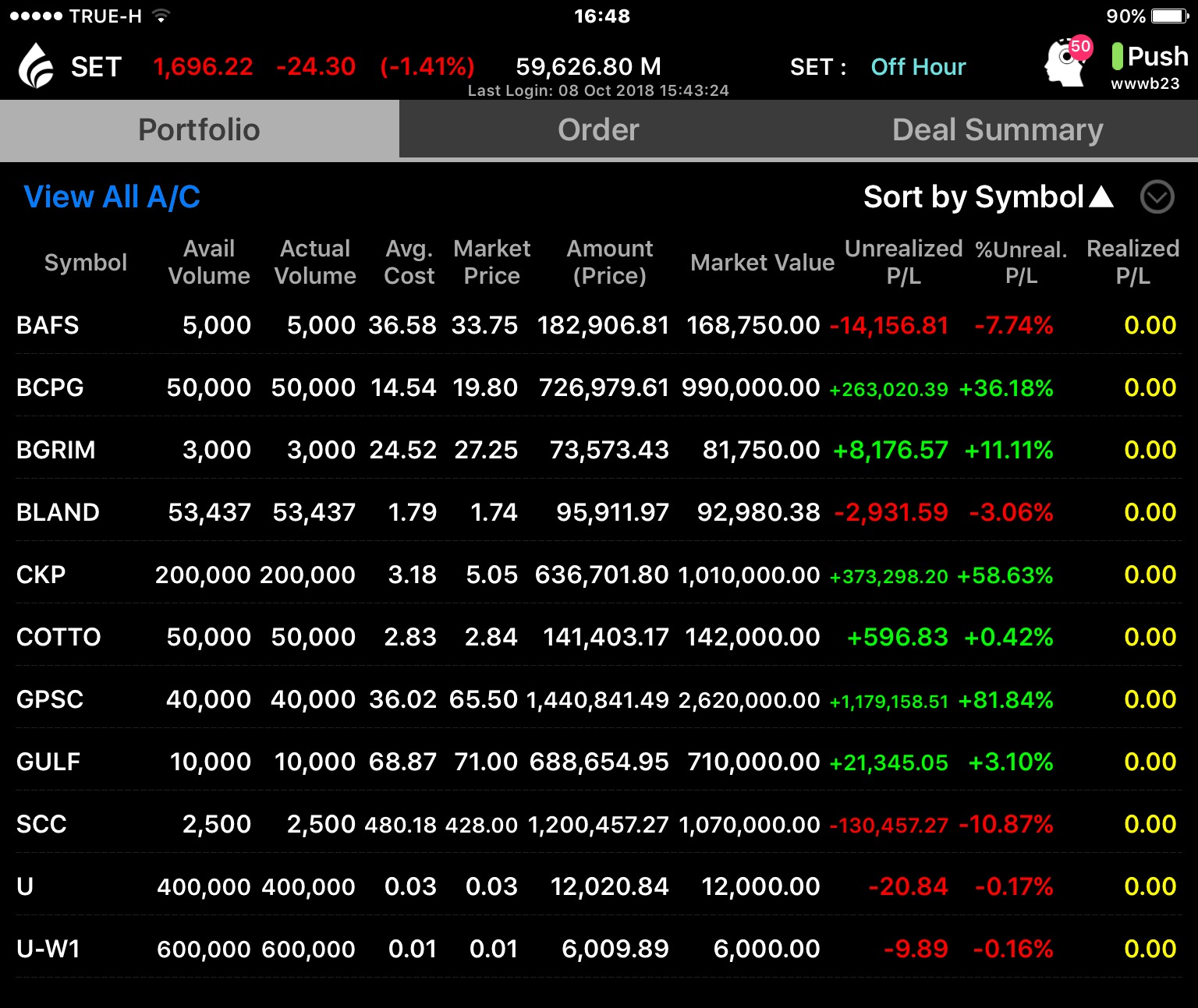Tap the market turnover 59,626.80 M
Image resolution: width=1198 pixels, height=1008 pixels.
(x=588, y=67)
